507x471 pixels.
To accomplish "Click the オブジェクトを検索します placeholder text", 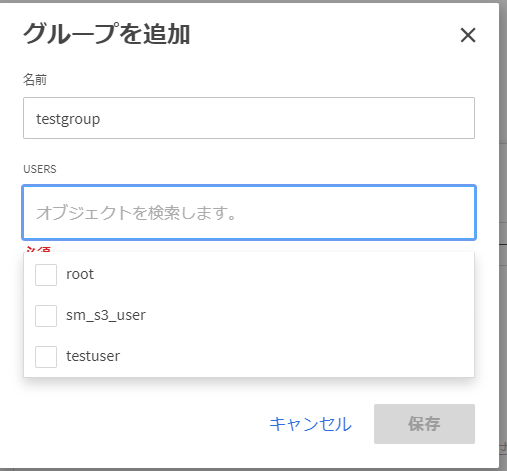I will coord(136,213).
